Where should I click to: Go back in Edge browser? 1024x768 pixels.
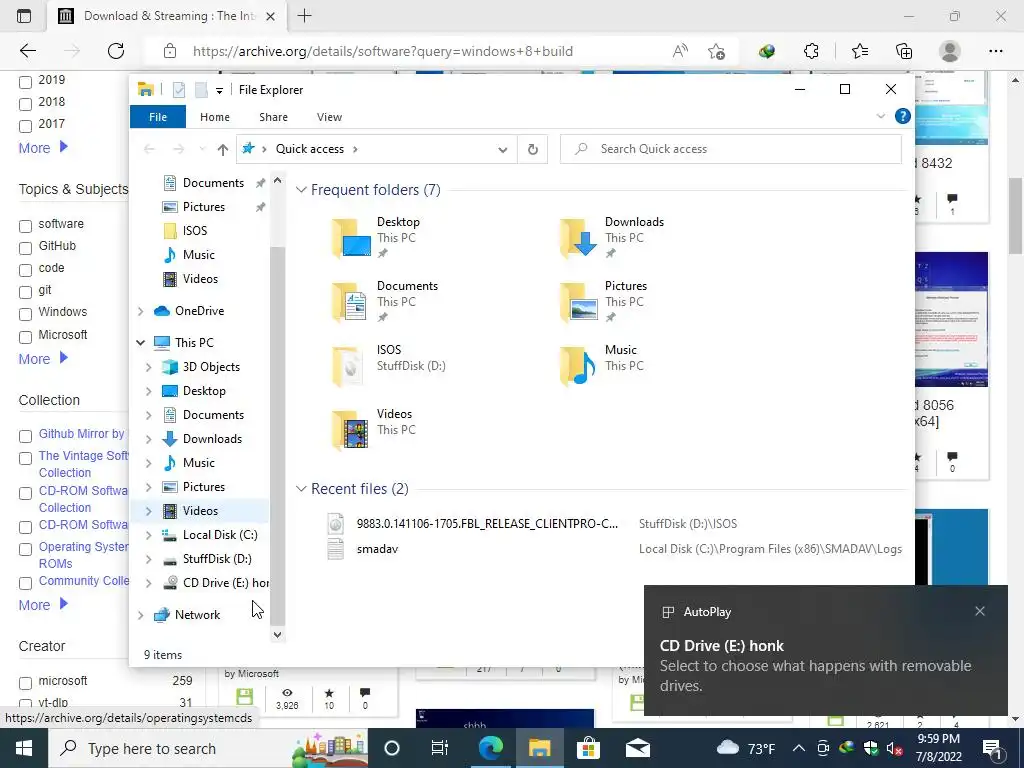pos(27,51)
